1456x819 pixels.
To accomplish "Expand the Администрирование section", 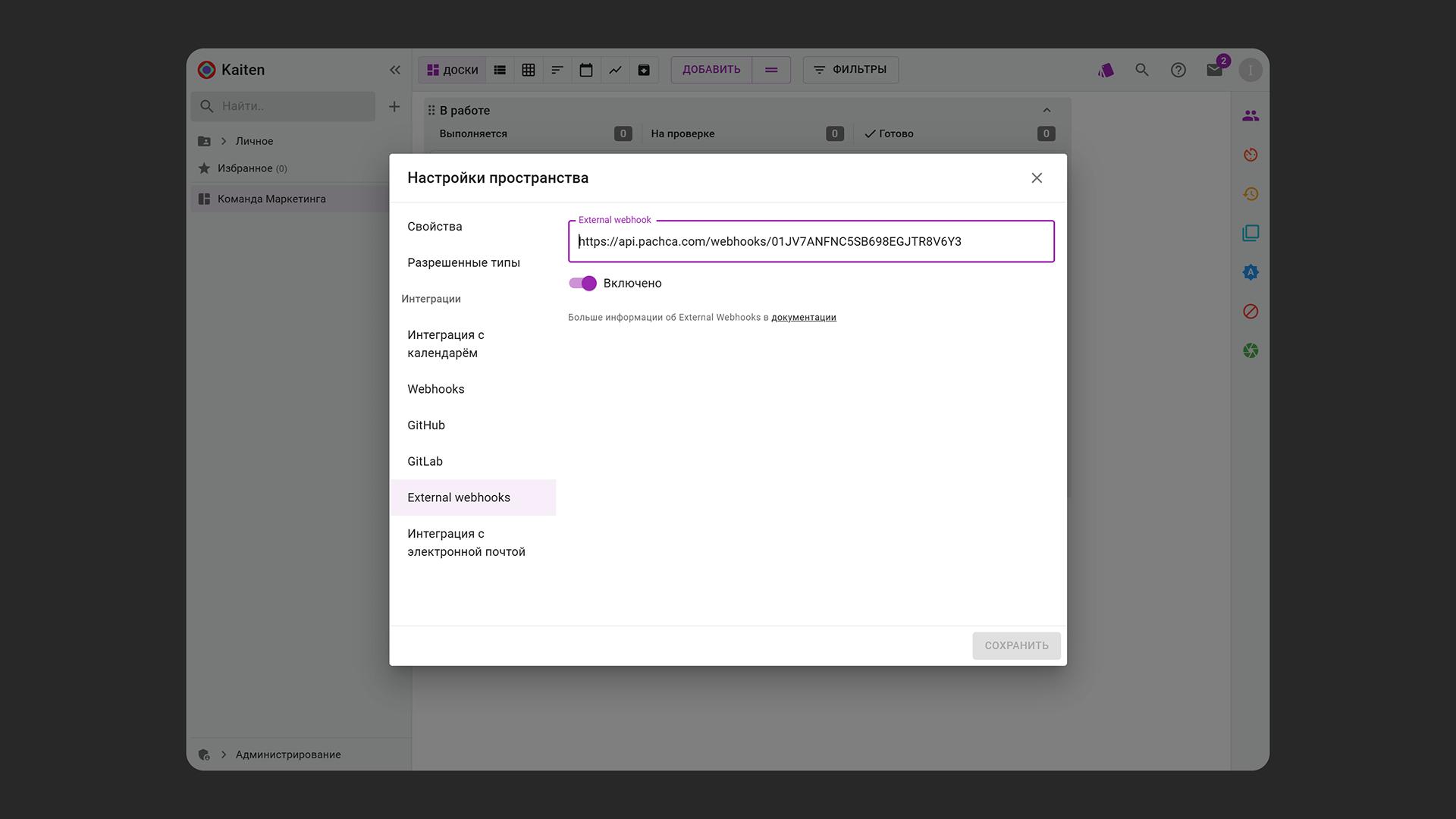I will point(224,755).
